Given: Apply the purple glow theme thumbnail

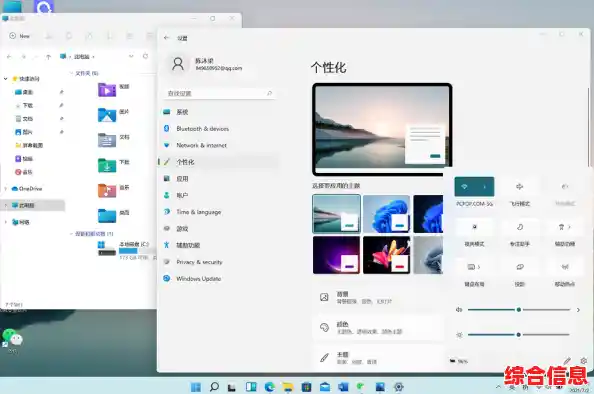Looking at the screenshot, I should [336, 255].
